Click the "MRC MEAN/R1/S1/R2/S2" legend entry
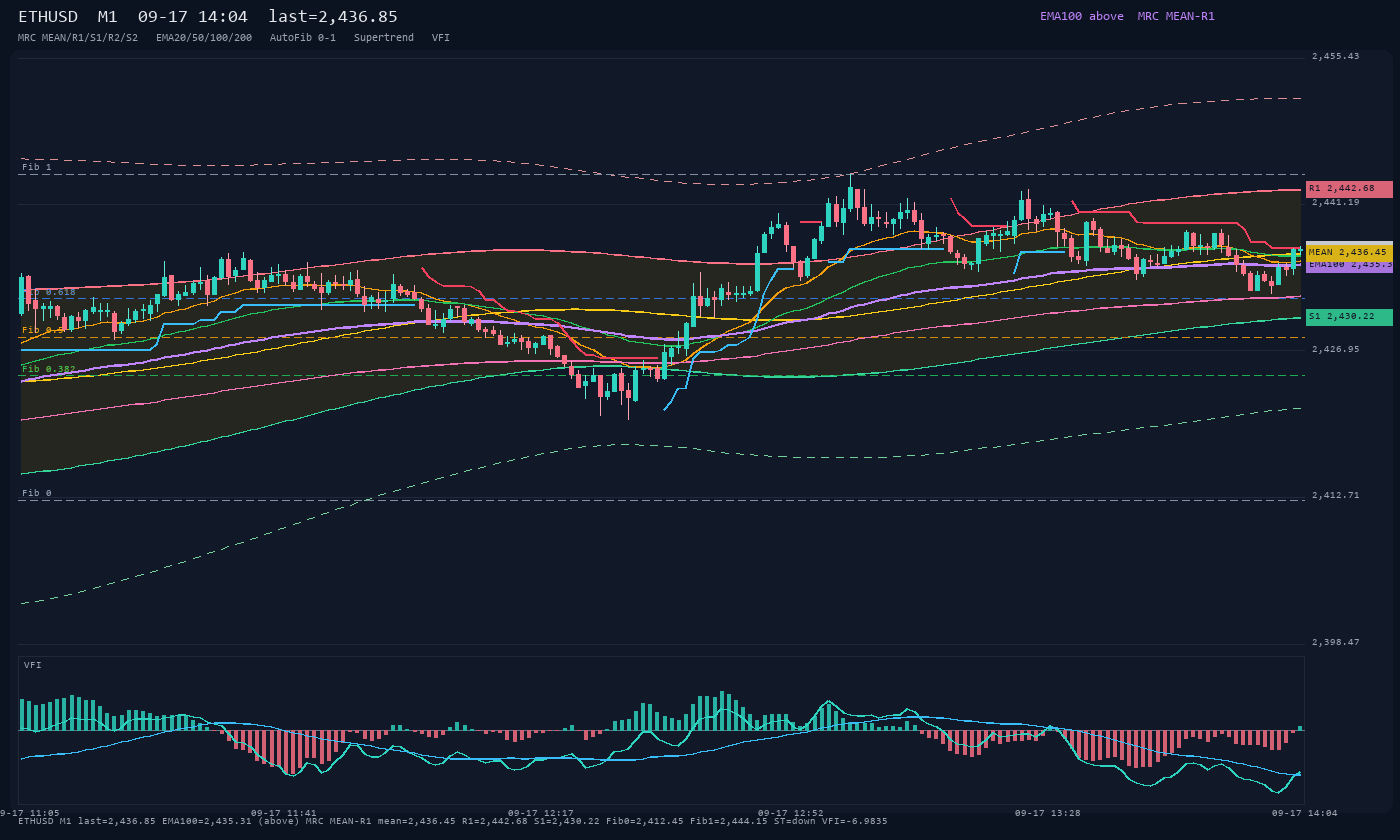The image size is (1400, 840). 78,37
